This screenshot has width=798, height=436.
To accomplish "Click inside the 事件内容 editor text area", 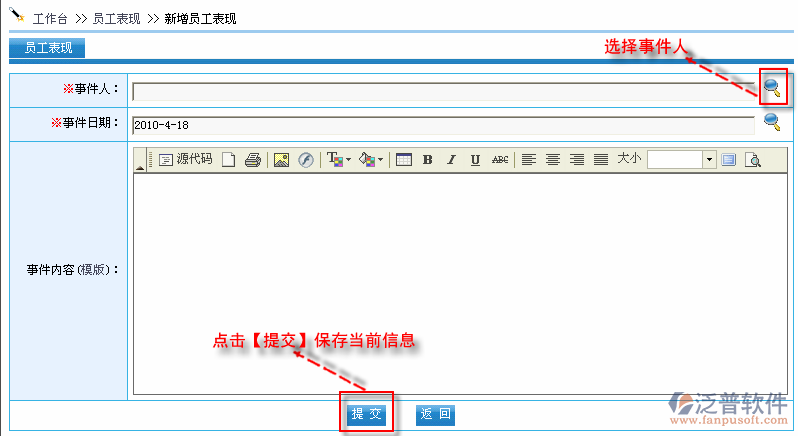I will (460, 284).
